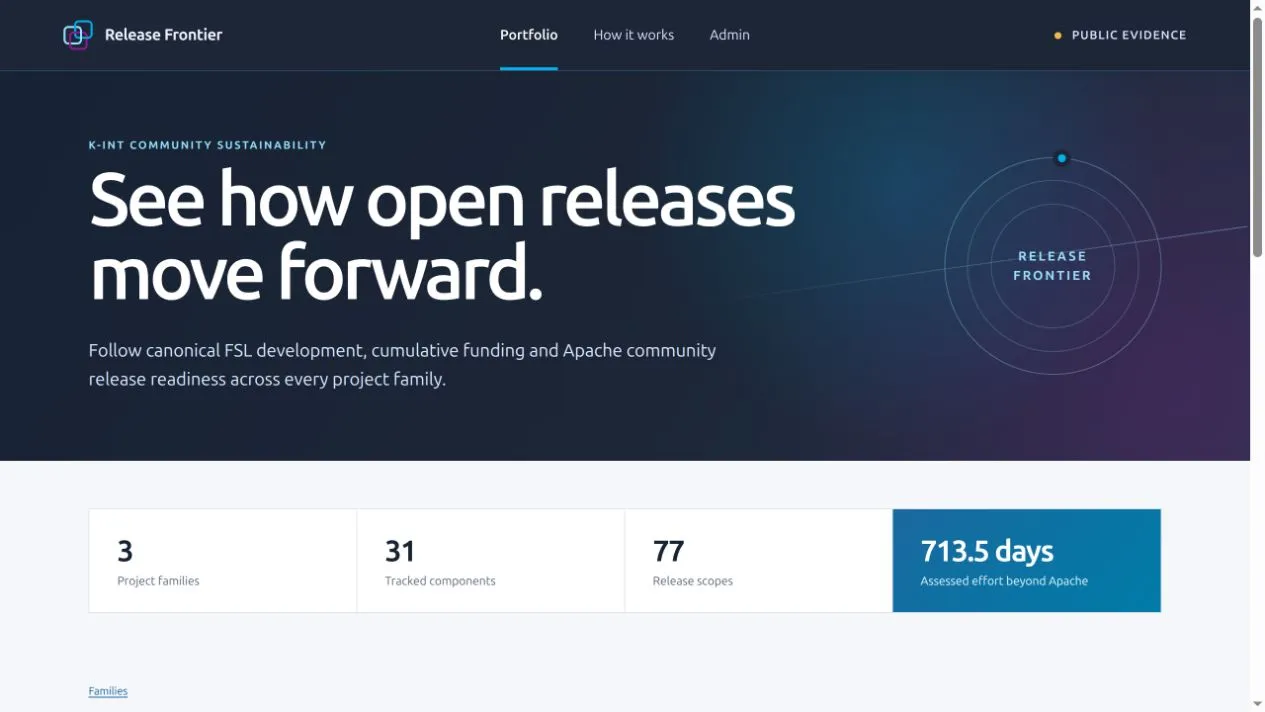Click the scrollbar track below the thumb

(x=1258, y=478)
